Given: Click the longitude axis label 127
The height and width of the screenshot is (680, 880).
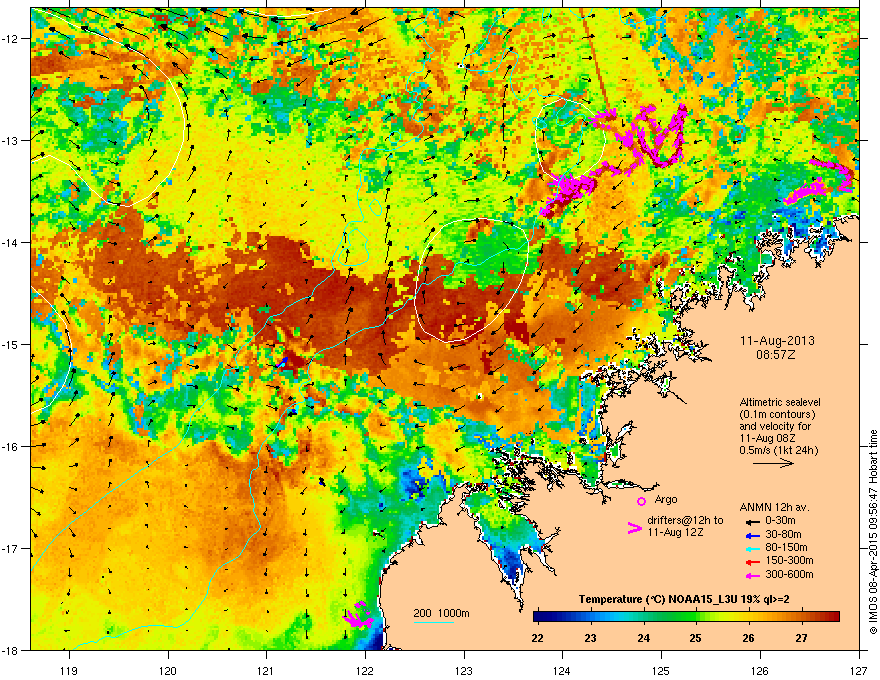Looking at the screenshot, I should (859, 671).
